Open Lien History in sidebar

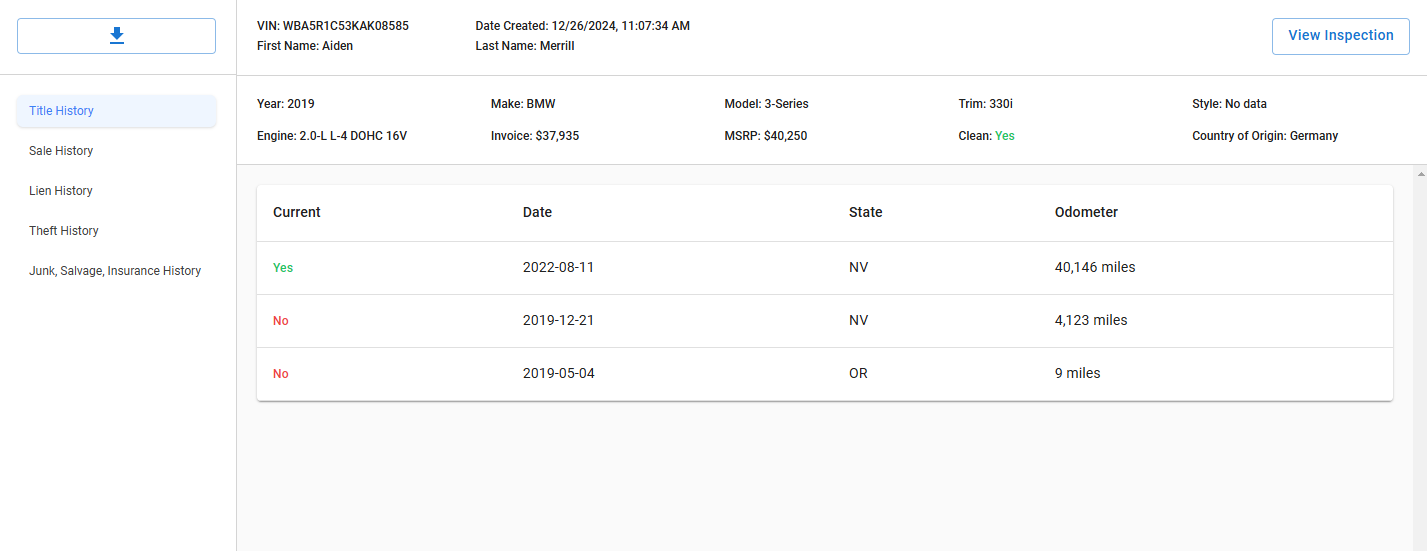point(116,191)
